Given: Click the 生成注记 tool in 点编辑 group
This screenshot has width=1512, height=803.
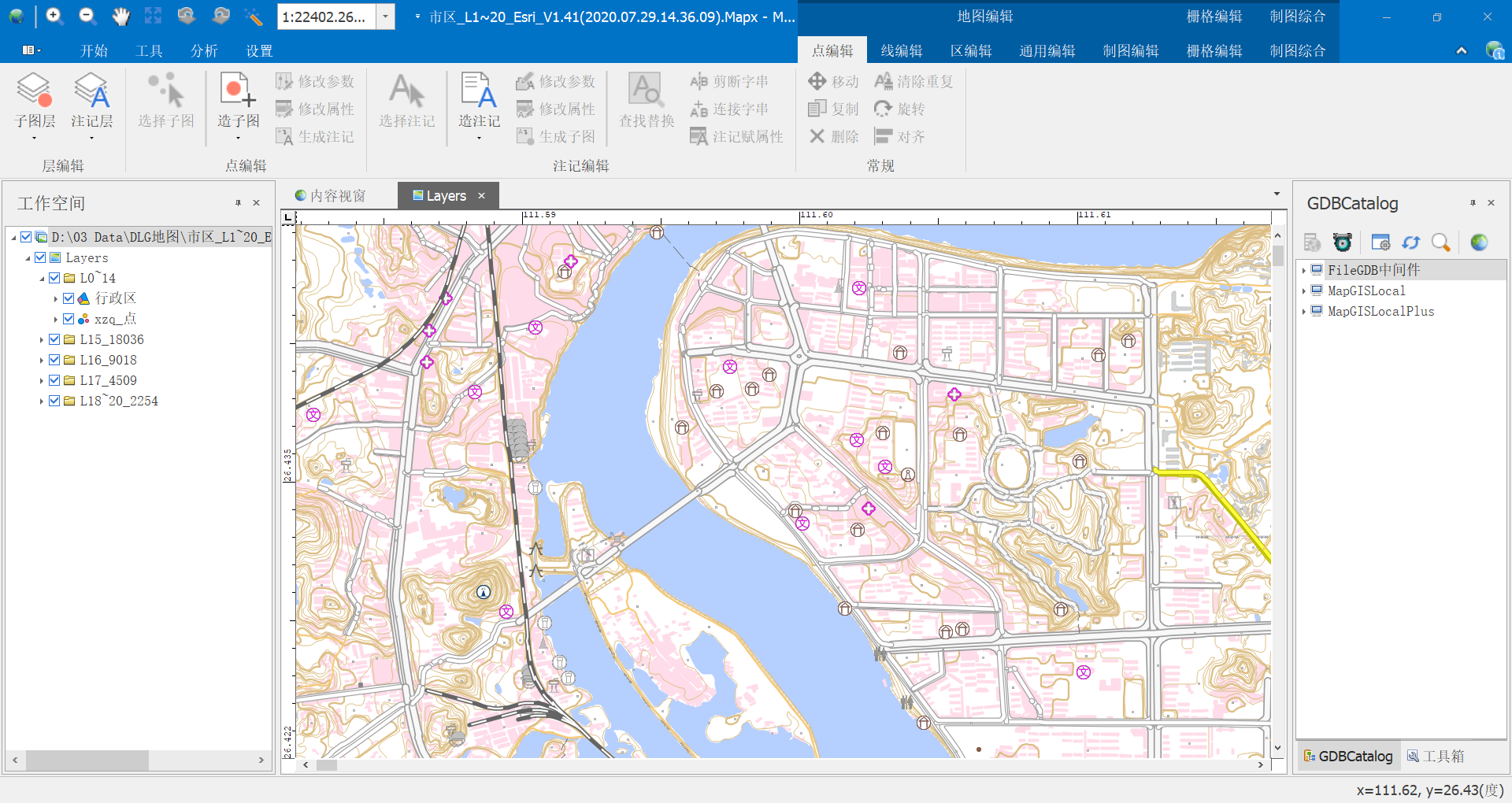Looking at the screenshot, I should tap(314, 136).
